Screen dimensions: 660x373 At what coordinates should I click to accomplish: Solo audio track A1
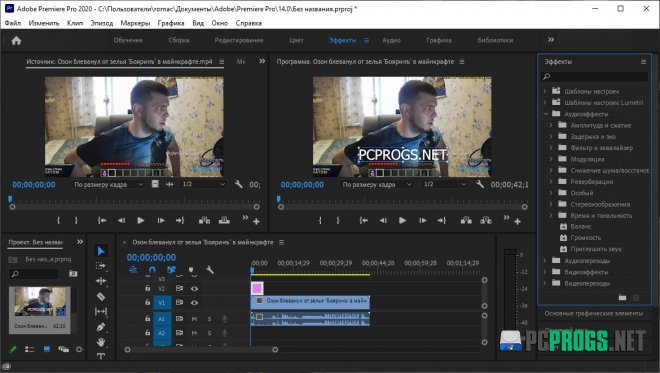[209, 319]
